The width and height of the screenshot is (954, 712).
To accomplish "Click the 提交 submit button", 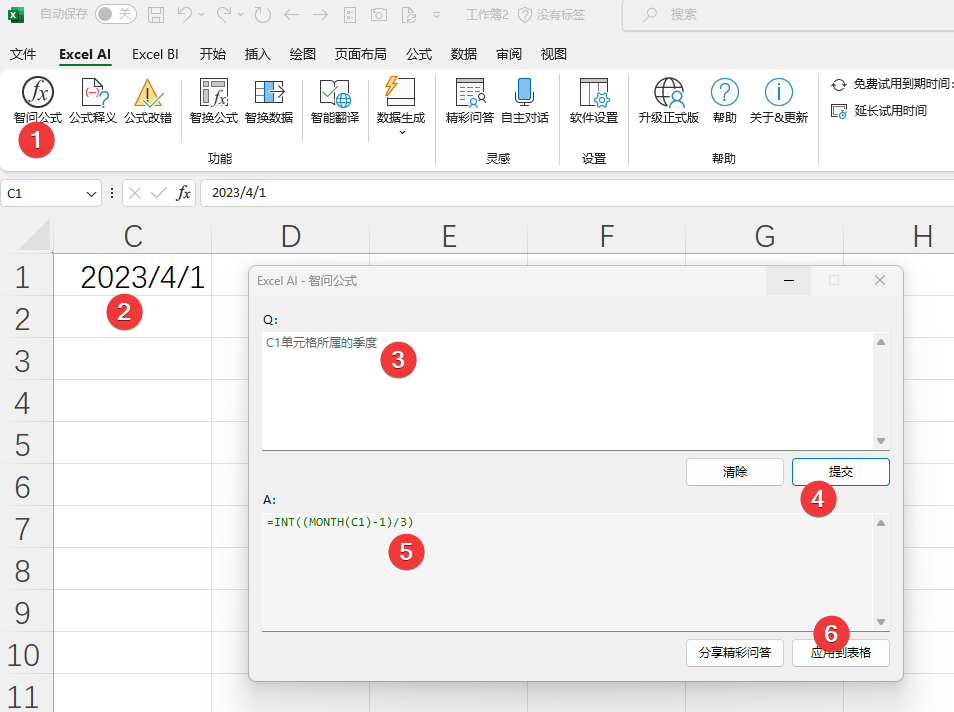I will [x=841, y=472].
